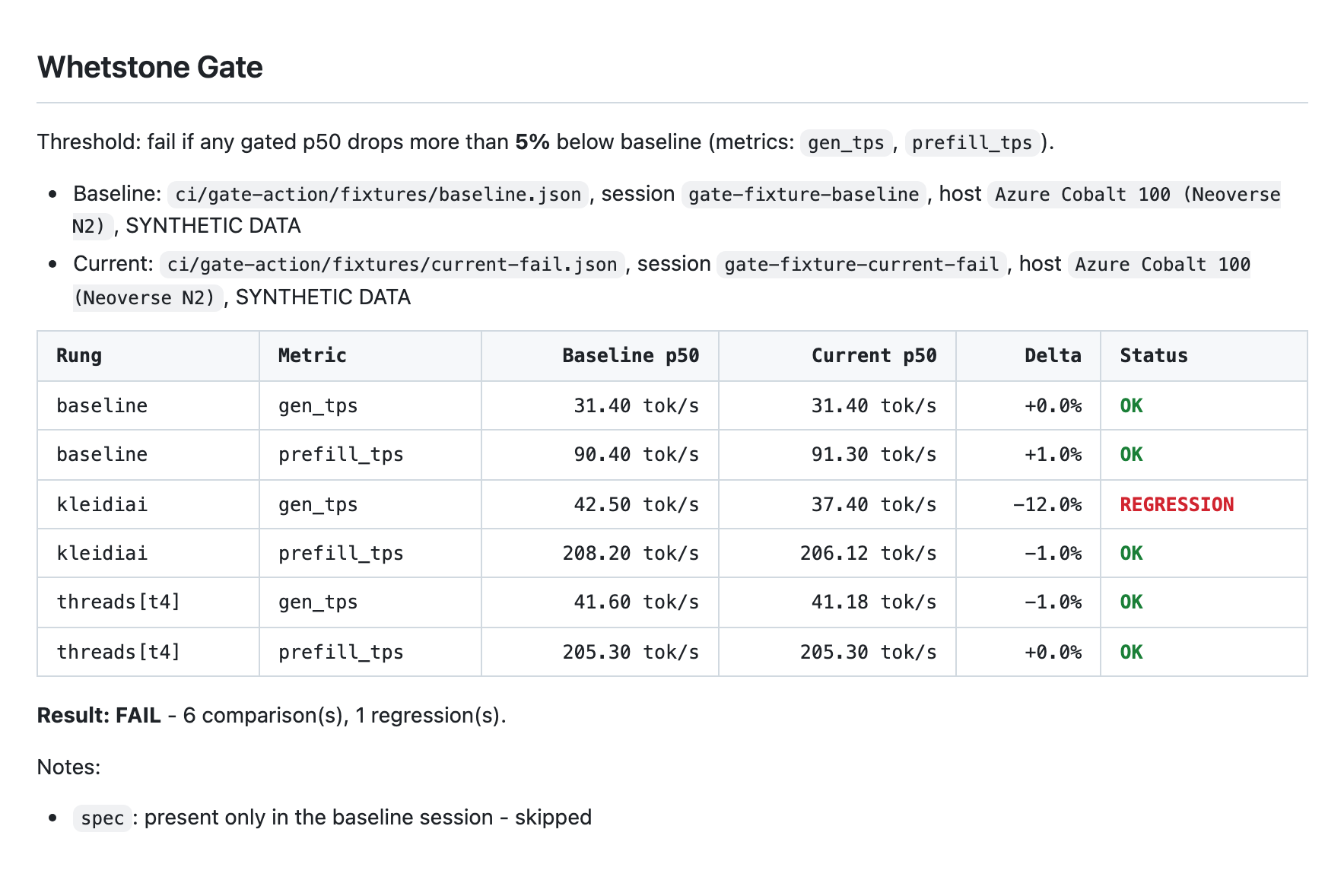Select baseline.json fixture path code
Screen dimensions: 1344x896
coord(378,194)
